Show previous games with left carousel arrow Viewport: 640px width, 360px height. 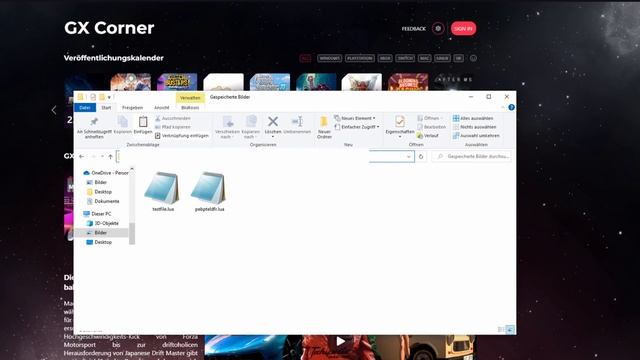coord(54,110)
